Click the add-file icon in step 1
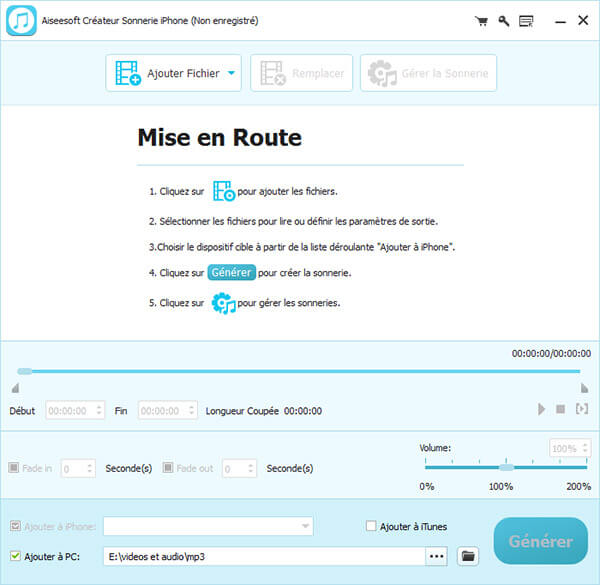The width and height of the screenshot is (600, 585). [x=223, y=191]
